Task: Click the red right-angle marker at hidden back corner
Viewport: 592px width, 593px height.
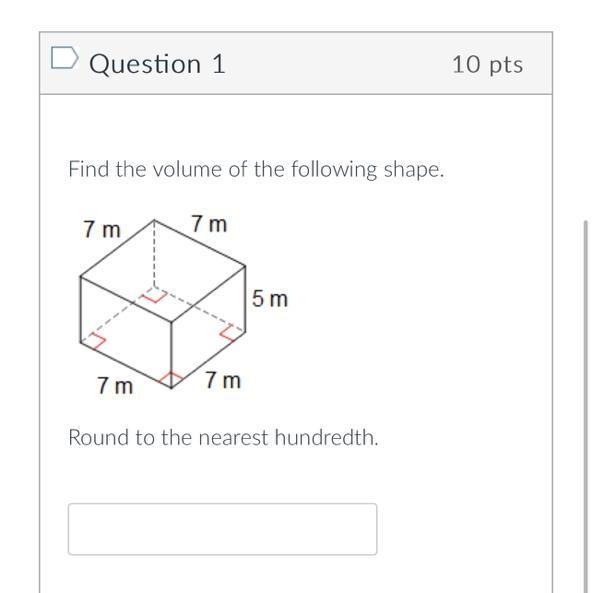Action: (x=154, y=295)
